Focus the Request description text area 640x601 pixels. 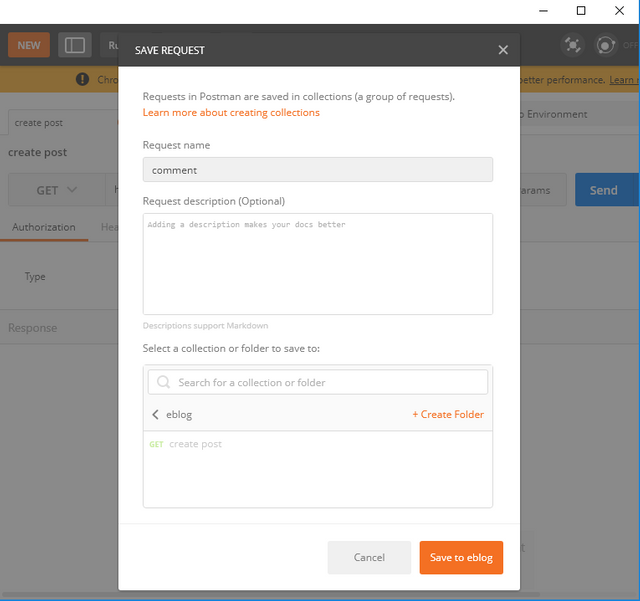coord(317,264)
